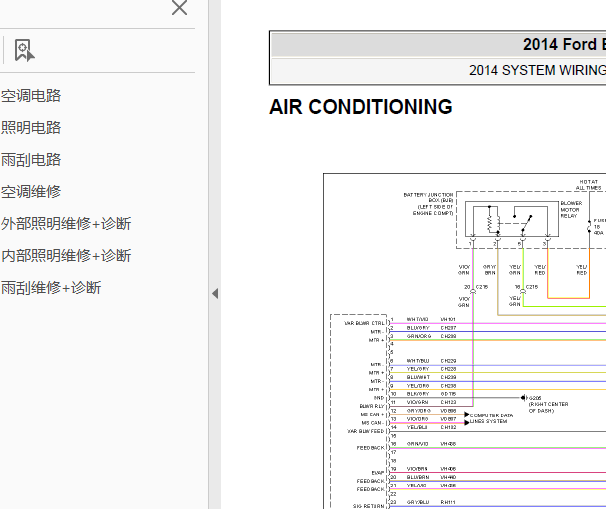
Task: Open the 空调电路 bookmark
Action: click(31, 96)
